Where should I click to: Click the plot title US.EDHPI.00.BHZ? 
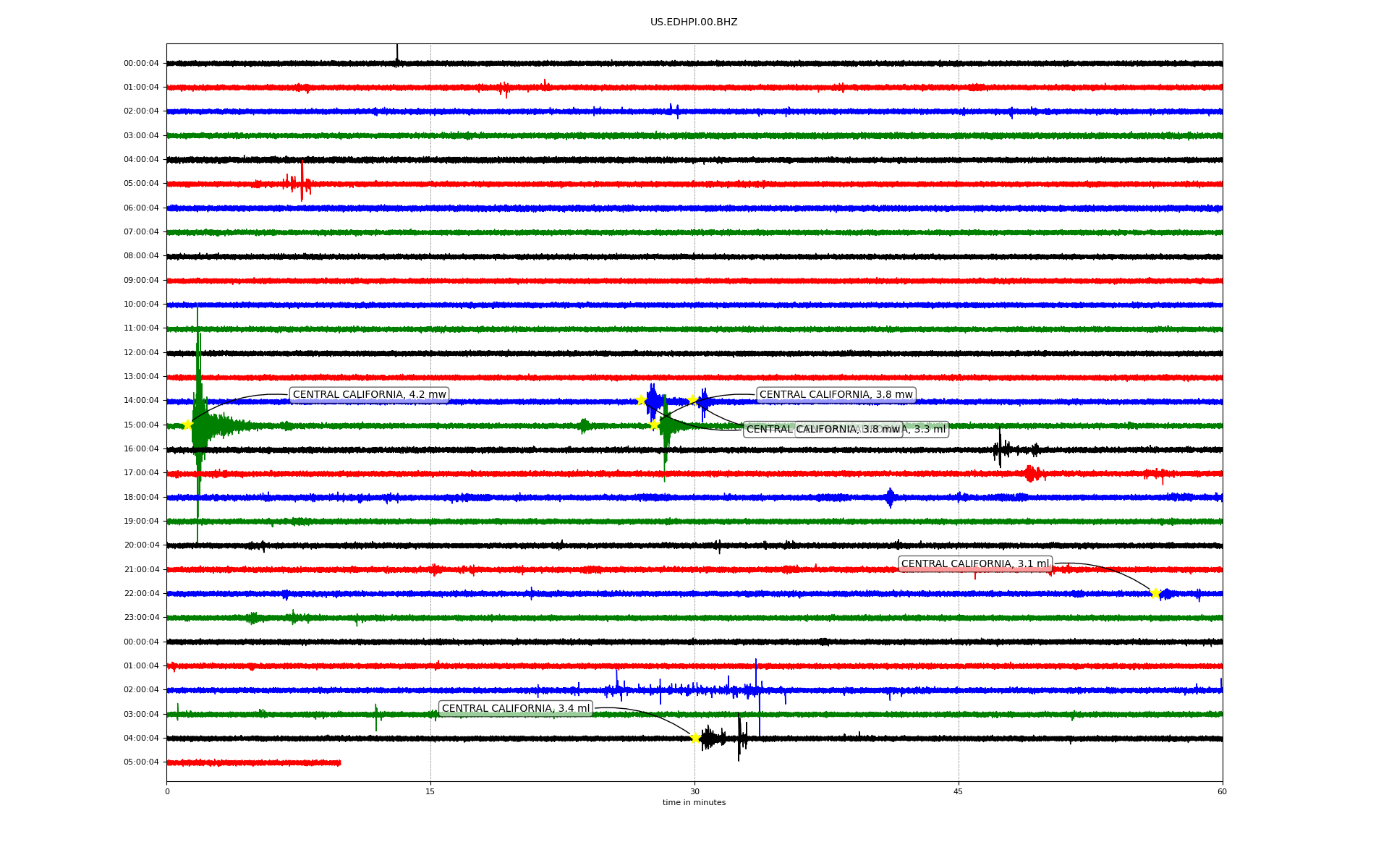(x=694, y=22)
